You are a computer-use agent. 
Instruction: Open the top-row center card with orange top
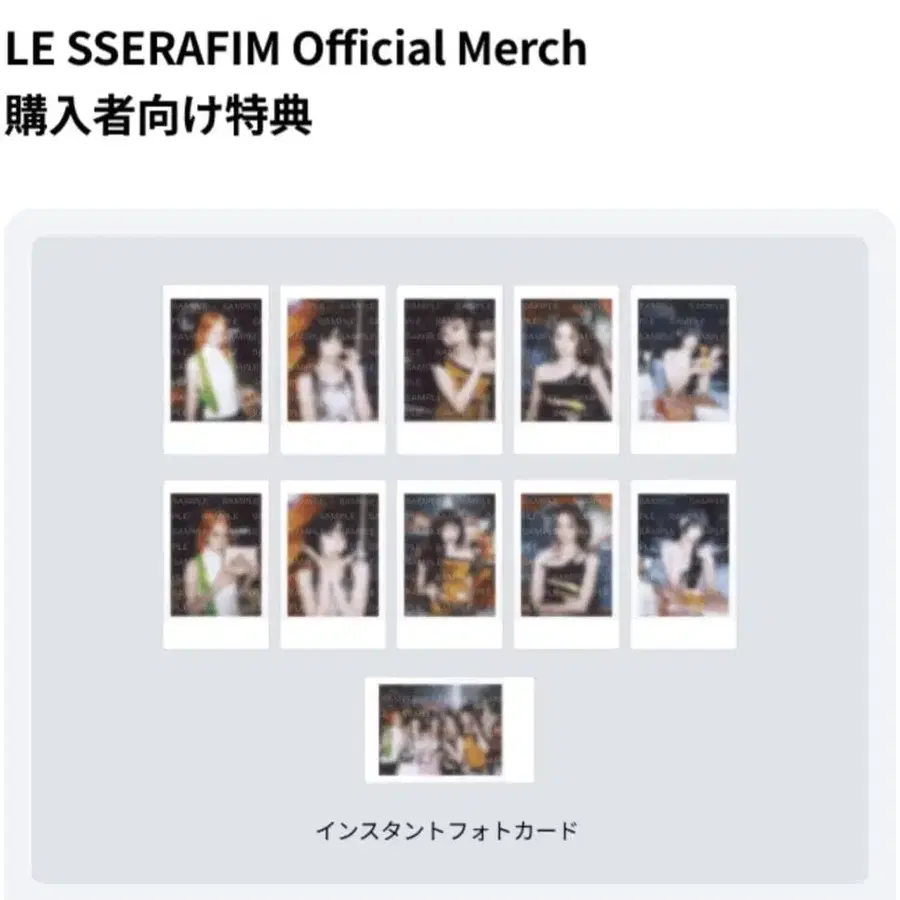tap(449, 370)
